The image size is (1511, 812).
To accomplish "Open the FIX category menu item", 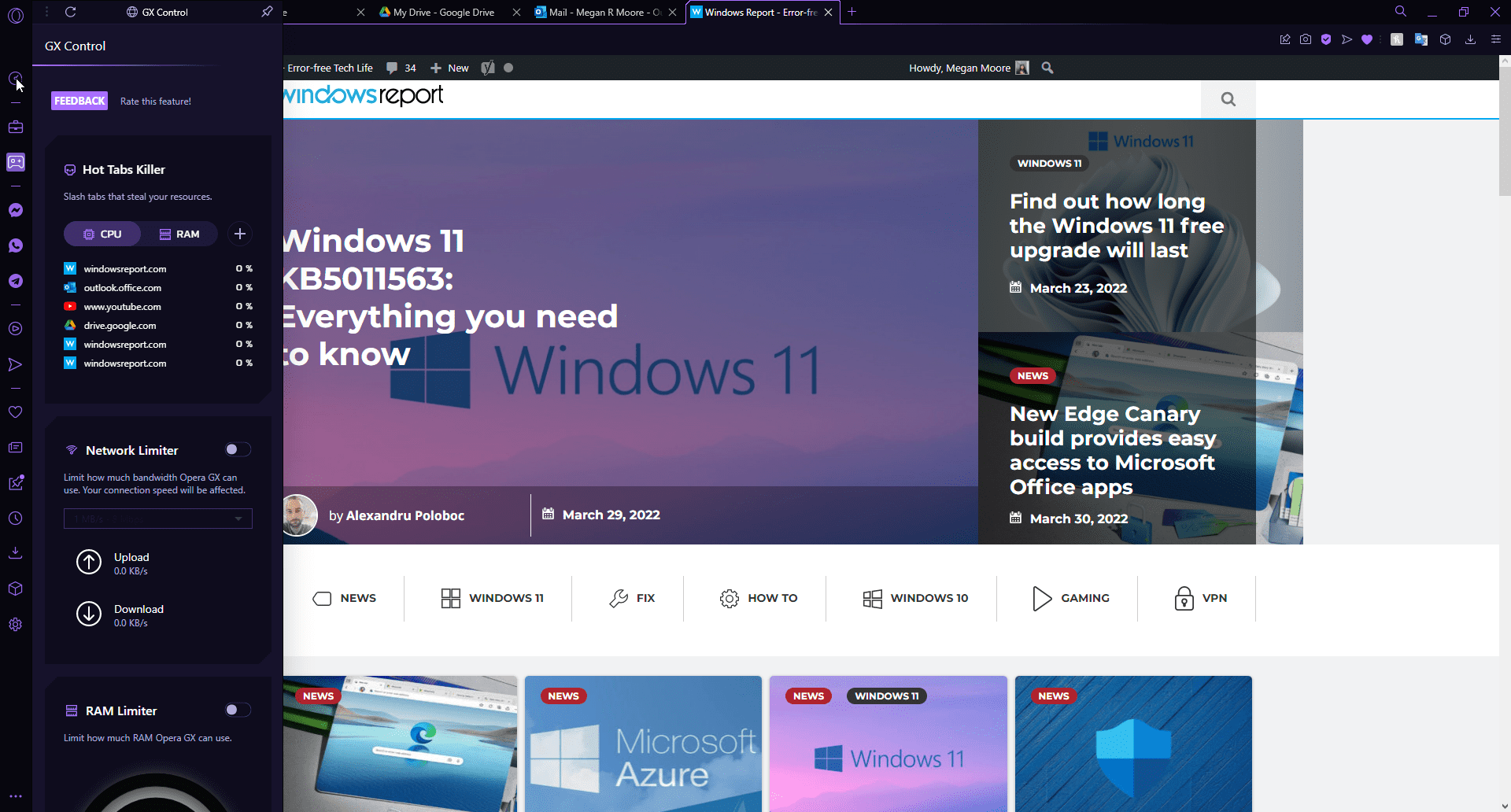I will (x=632, y=598).
